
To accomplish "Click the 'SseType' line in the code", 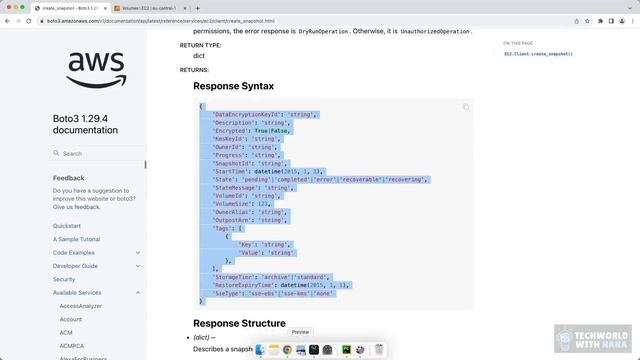I will coord(273,293).
